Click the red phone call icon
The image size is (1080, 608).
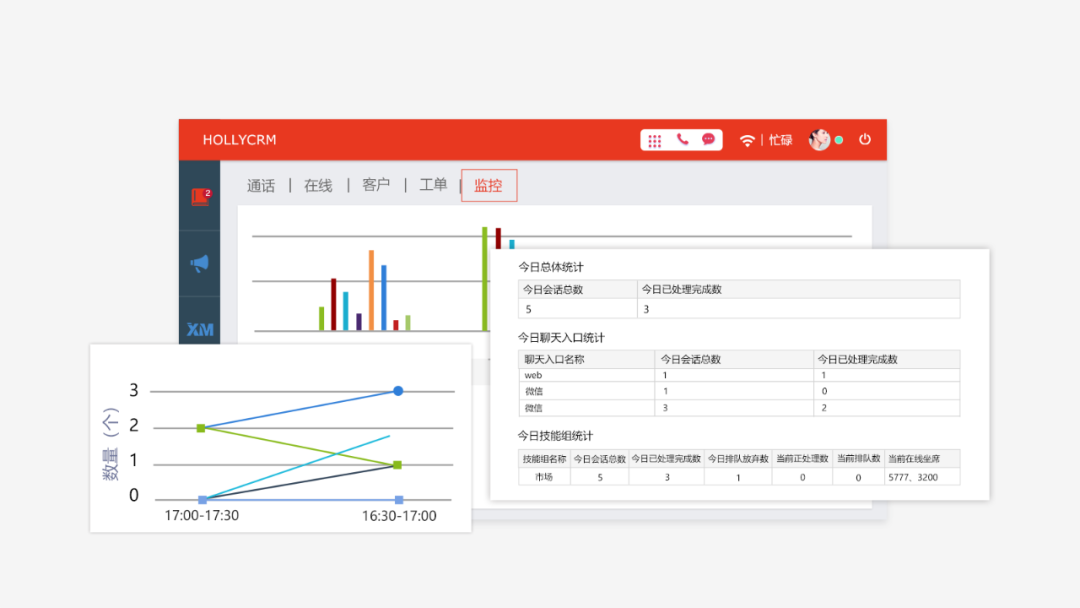(x=682, y=140)
